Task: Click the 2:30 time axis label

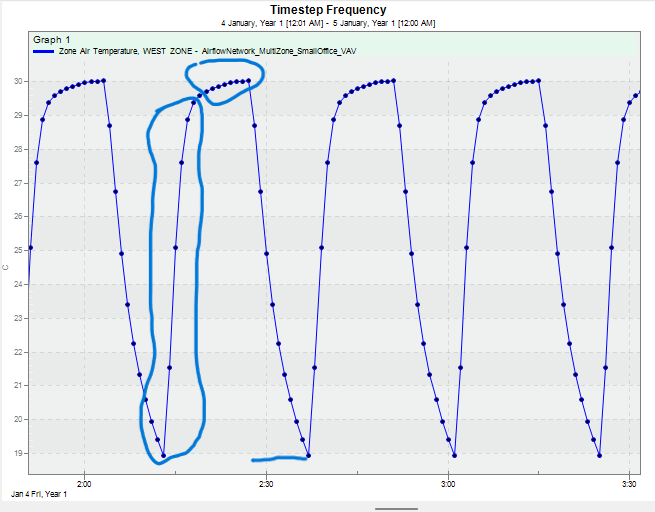Action: pos(266,484)
